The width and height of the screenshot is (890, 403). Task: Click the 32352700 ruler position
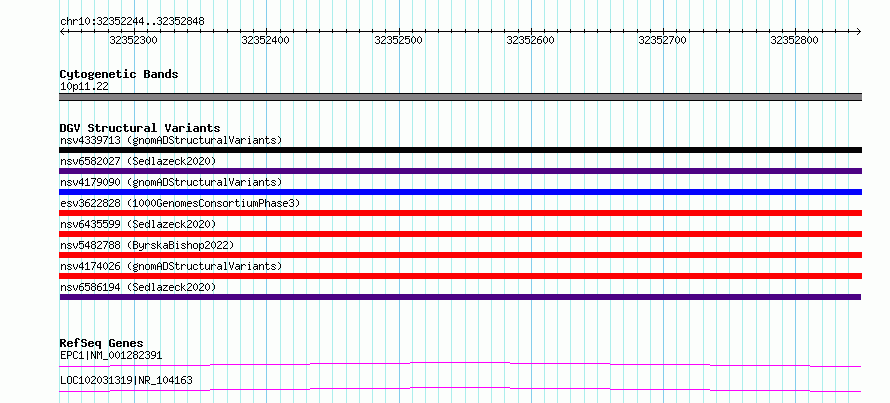663,40
